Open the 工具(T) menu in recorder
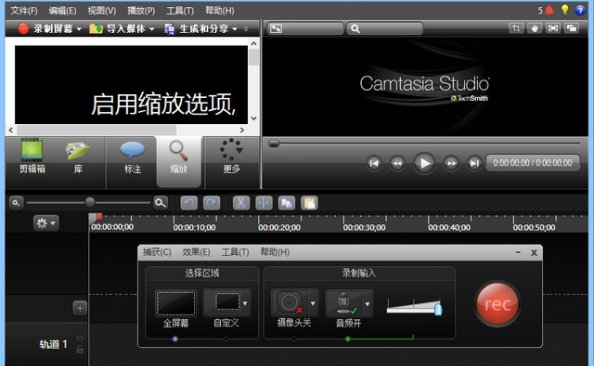The image size is (594, 366). click(235, 252)
